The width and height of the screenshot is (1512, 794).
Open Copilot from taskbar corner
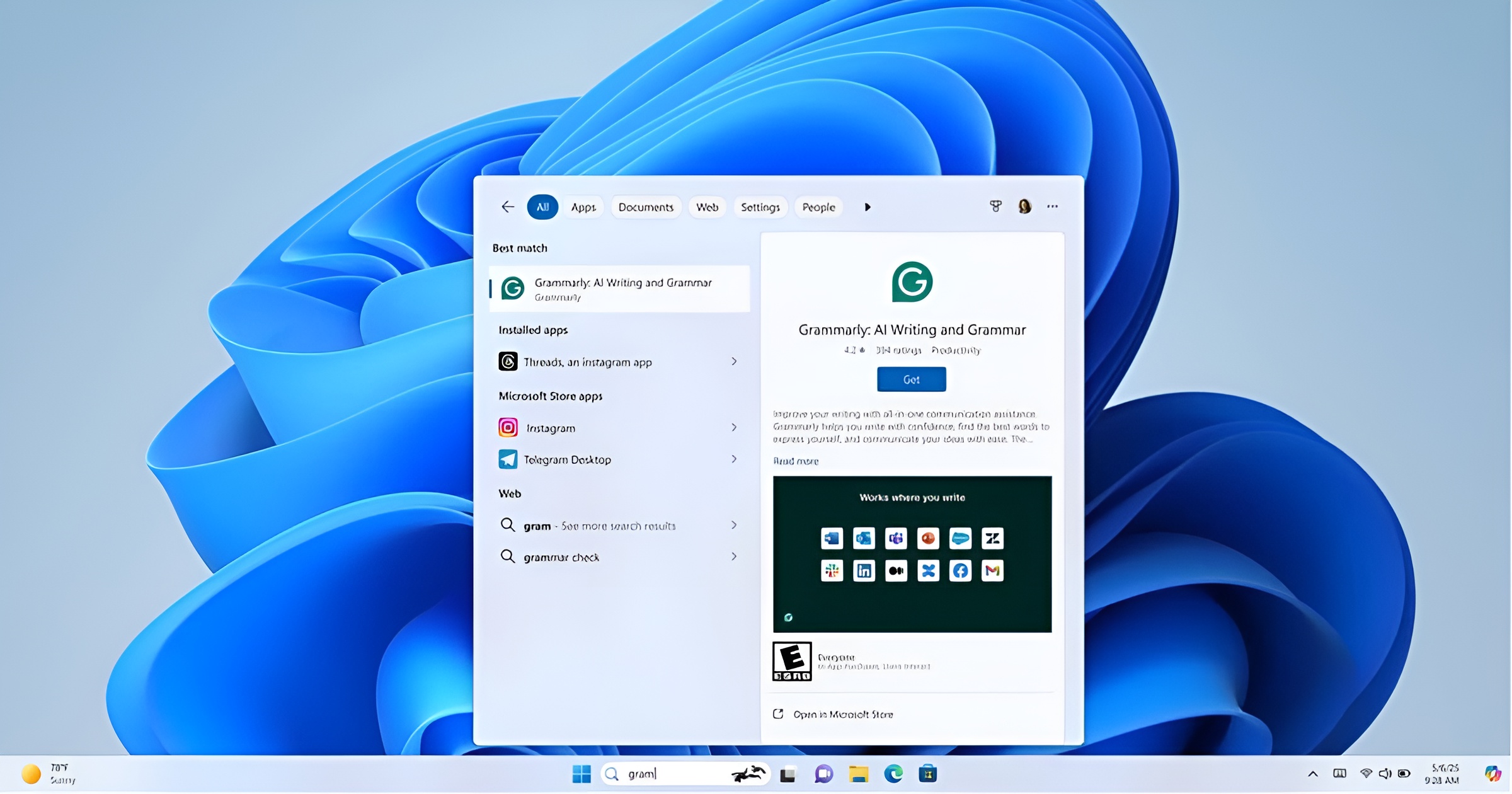(1493, 774)
